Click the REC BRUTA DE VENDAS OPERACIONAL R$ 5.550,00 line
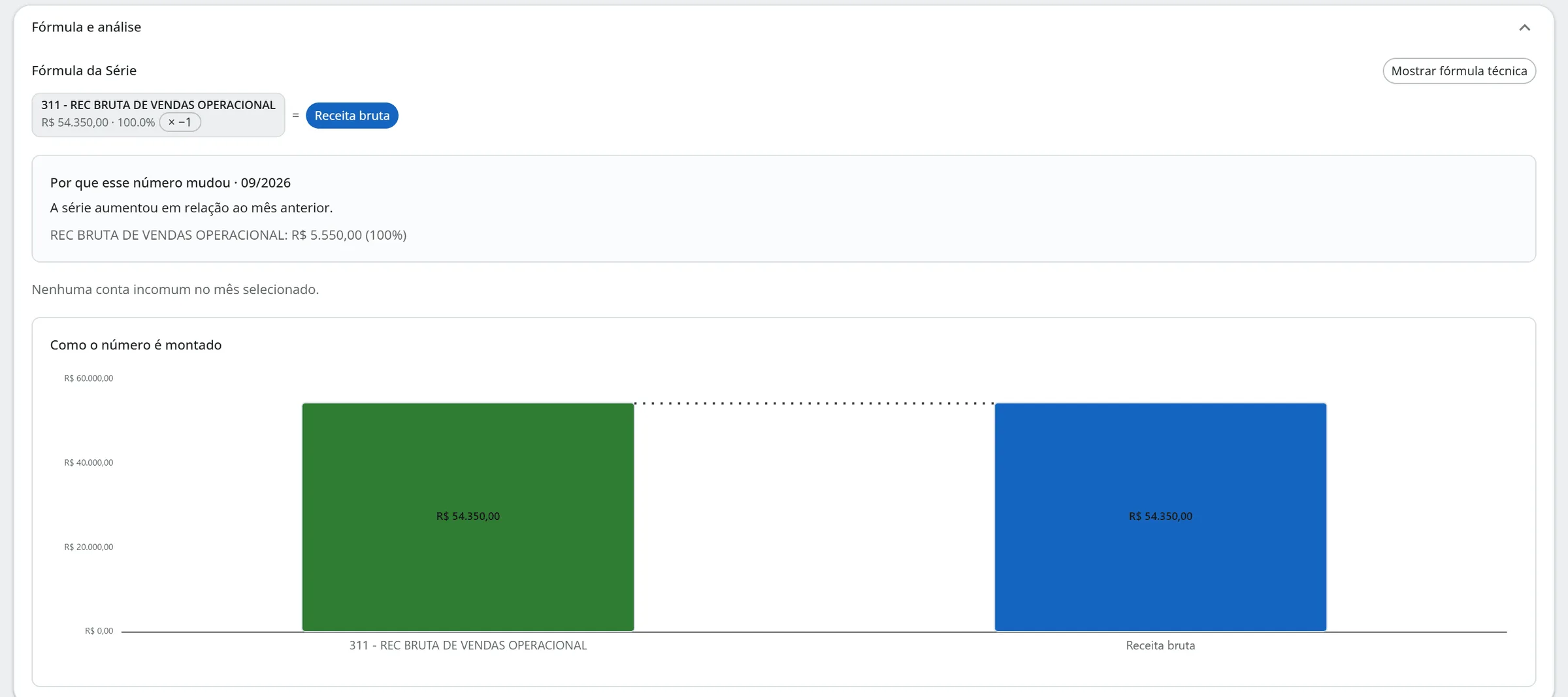 tap(228, 235)
